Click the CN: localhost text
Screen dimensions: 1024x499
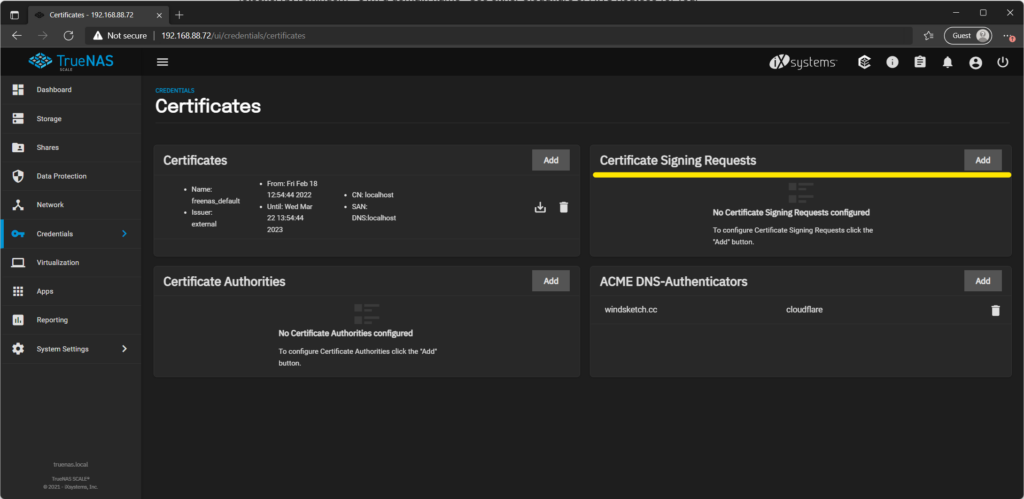374,195
